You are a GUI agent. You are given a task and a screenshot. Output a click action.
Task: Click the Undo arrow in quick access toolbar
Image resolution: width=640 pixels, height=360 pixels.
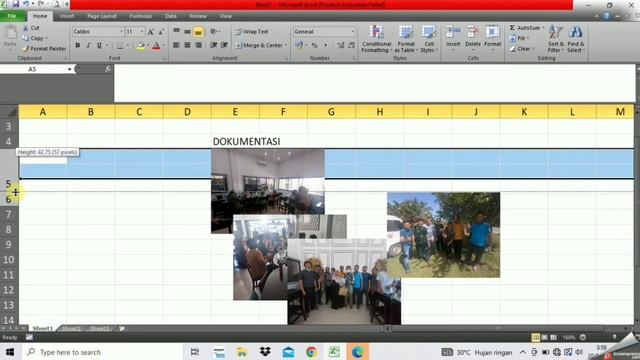[x=26, y=4]
